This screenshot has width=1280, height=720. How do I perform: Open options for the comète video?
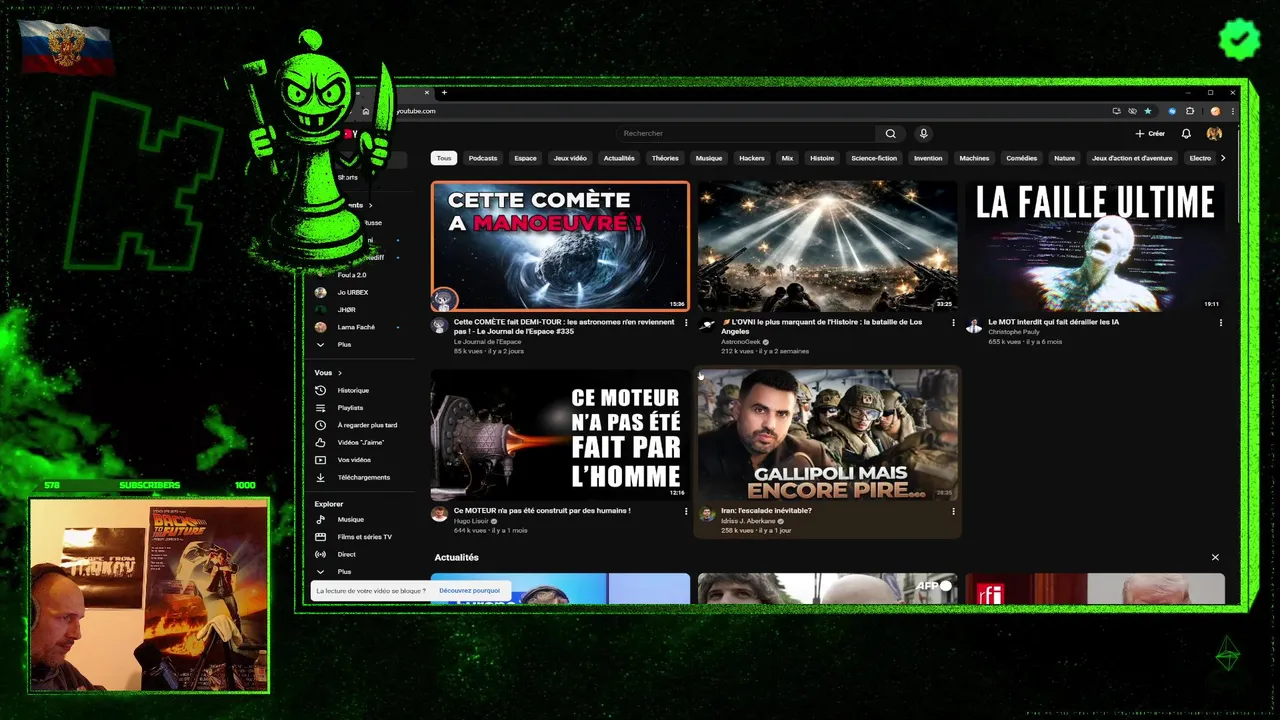(686, 323)
